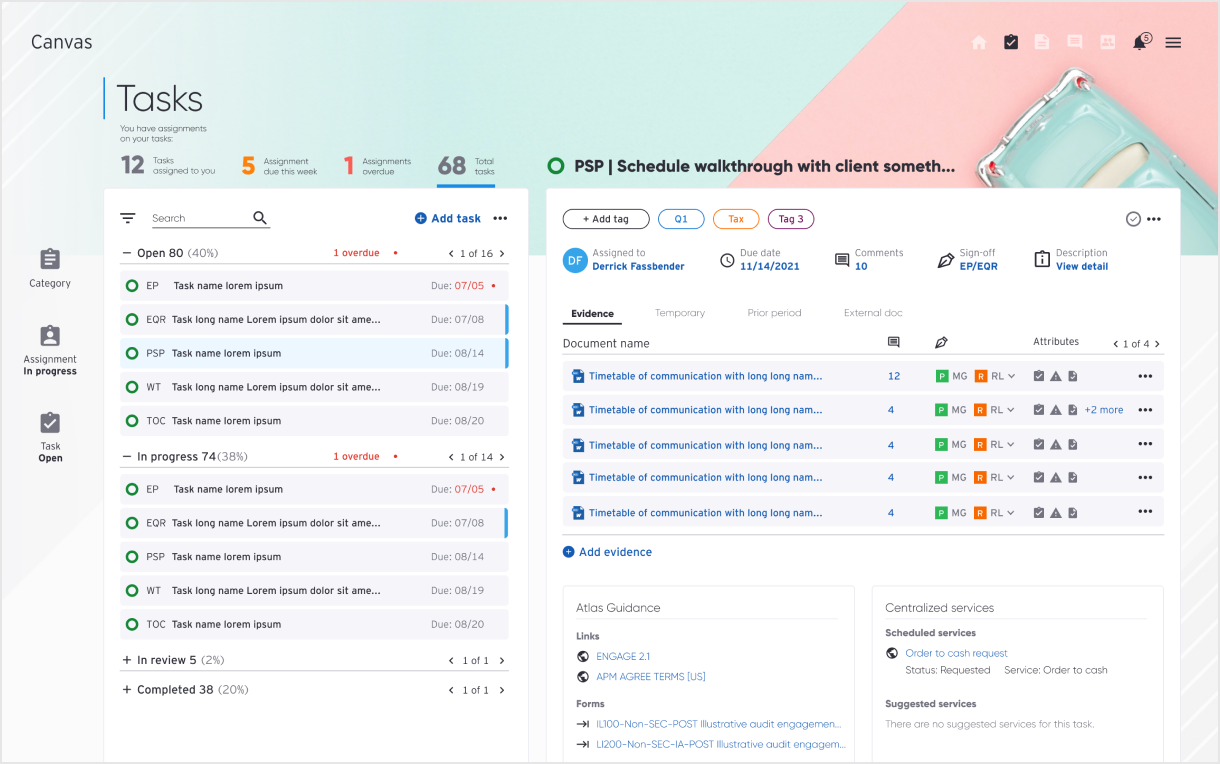This screenshot has width=1220, height=764.
Task: Switch to the External doc tab
Action: point(873,313)
